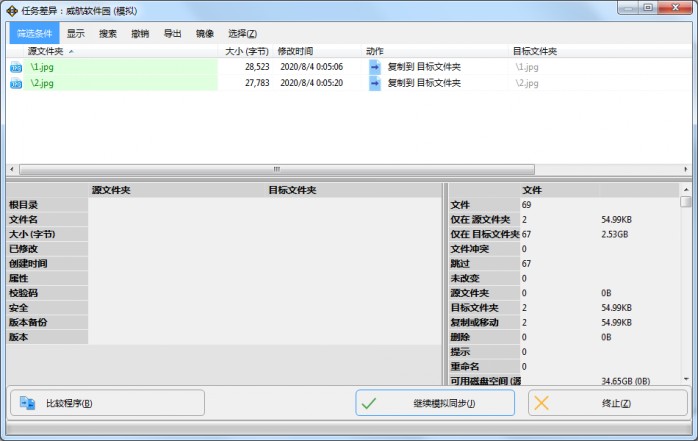Click statistics panel scrollbar down arrow
The width and height of the screenshot is (698, 441).
point(686,379)
